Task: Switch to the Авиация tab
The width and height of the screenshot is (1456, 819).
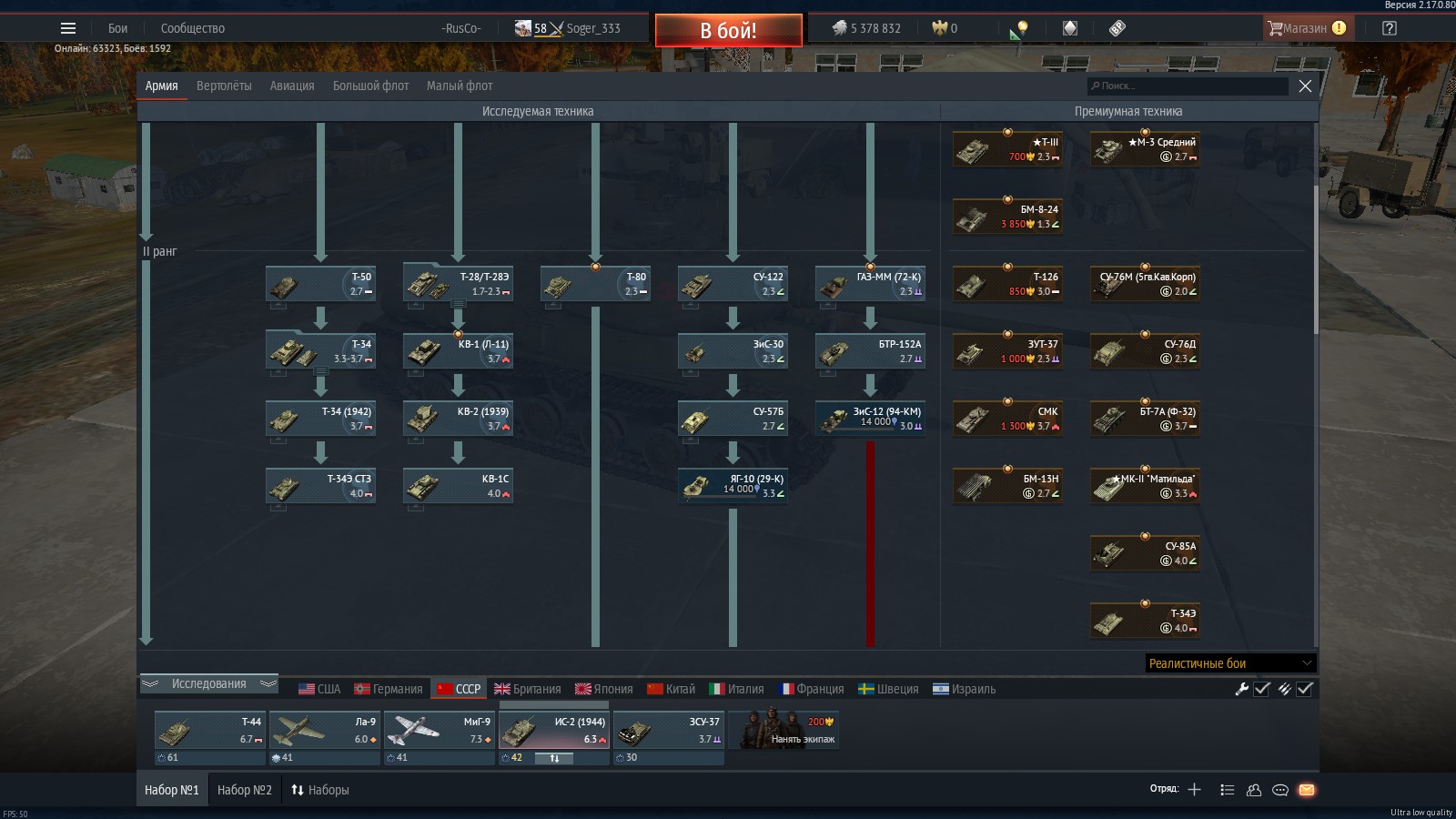Action: [292, 86]
